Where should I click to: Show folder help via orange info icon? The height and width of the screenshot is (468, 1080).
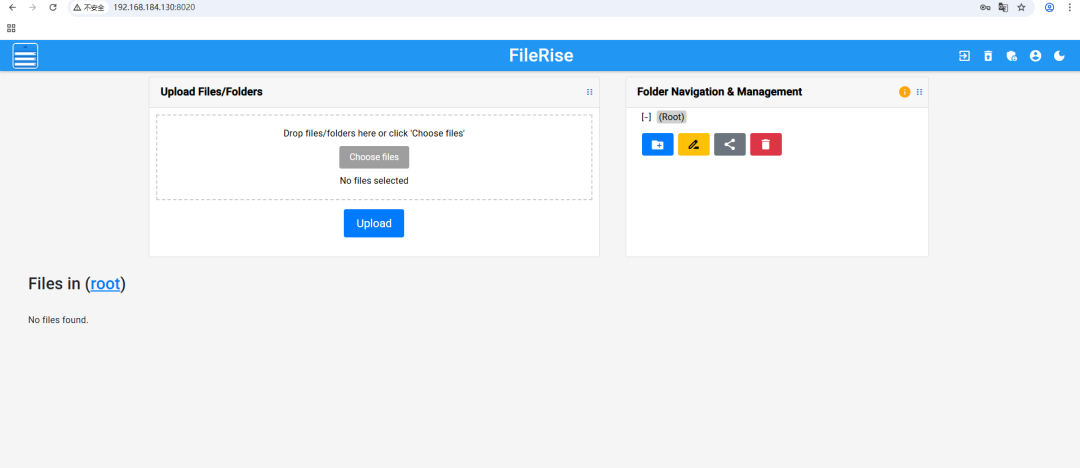click(905, 92)
